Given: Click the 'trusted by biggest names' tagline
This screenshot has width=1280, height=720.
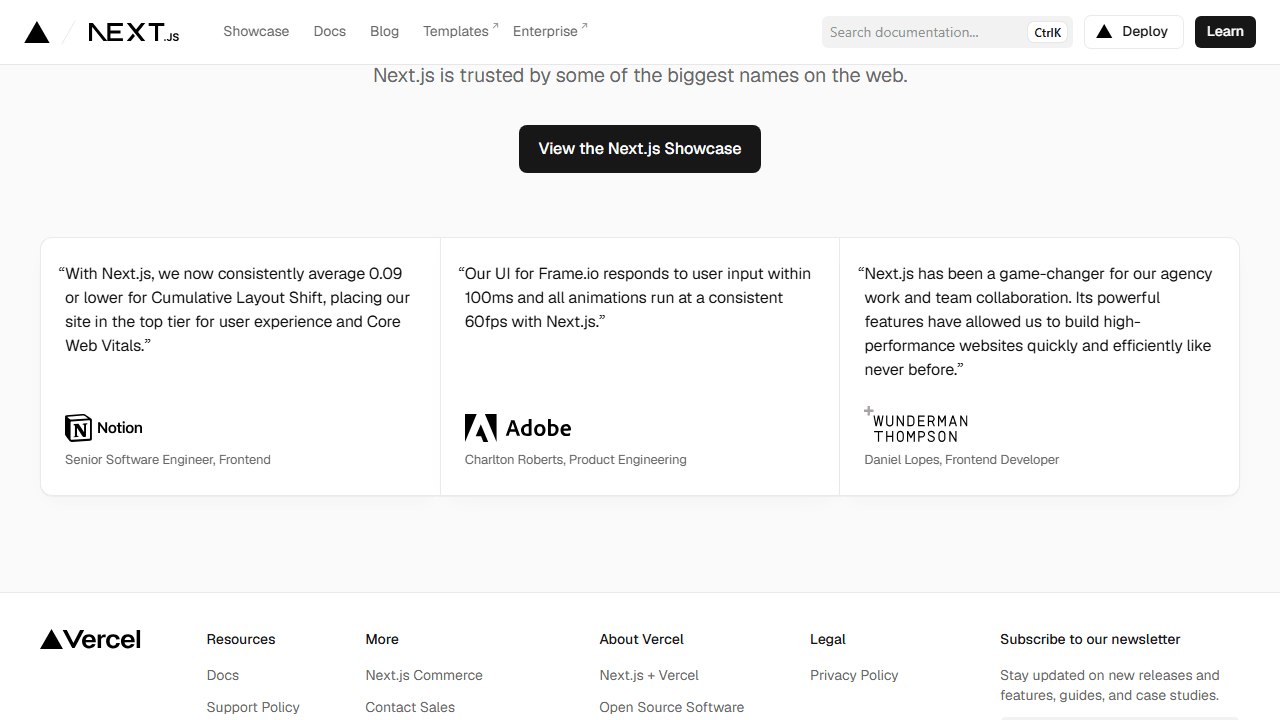Looking at the screenshot, I should pyautogui.click(x=640, y=75).
